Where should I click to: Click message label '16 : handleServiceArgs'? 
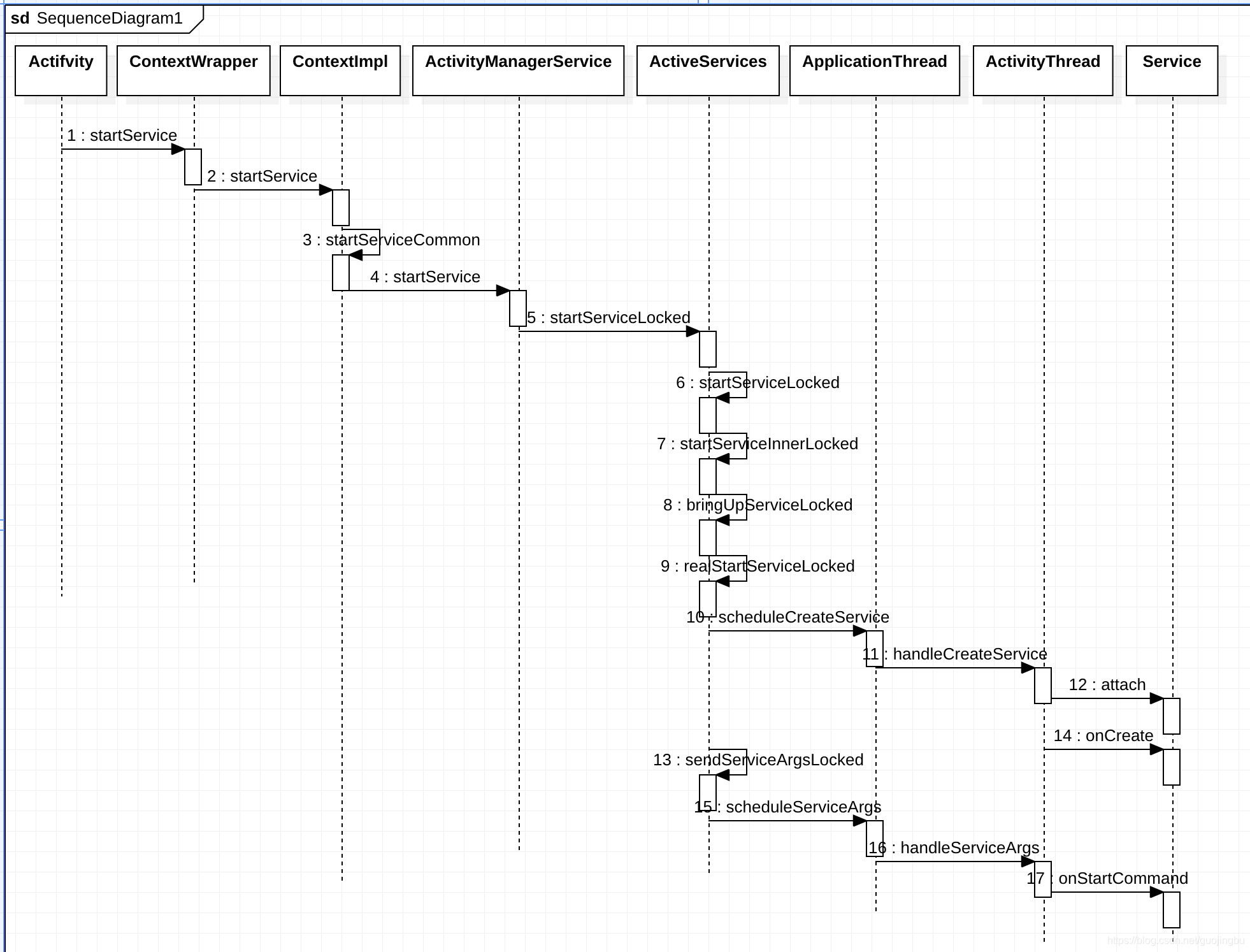tap(954, 847)
